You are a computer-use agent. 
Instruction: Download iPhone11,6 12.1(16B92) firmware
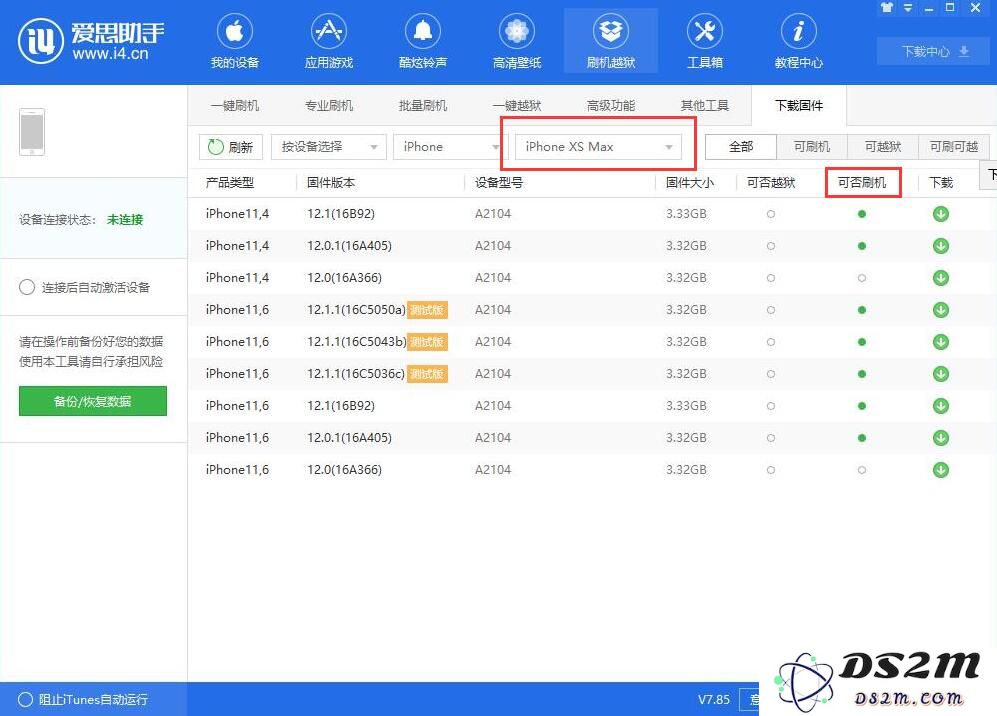tap(941, 406)
